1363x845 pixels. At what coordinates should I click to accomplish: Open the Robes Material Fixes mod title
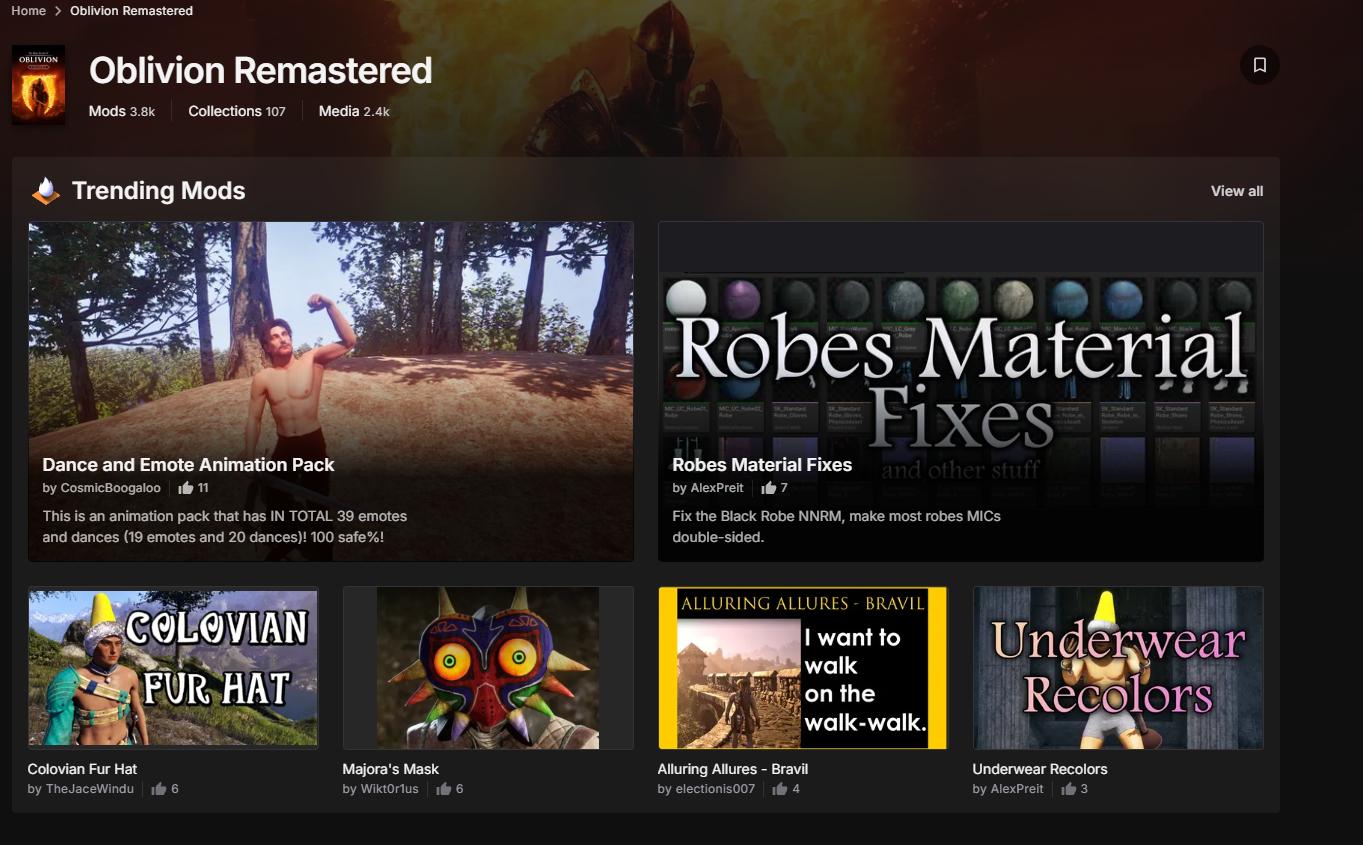[762, 465]
